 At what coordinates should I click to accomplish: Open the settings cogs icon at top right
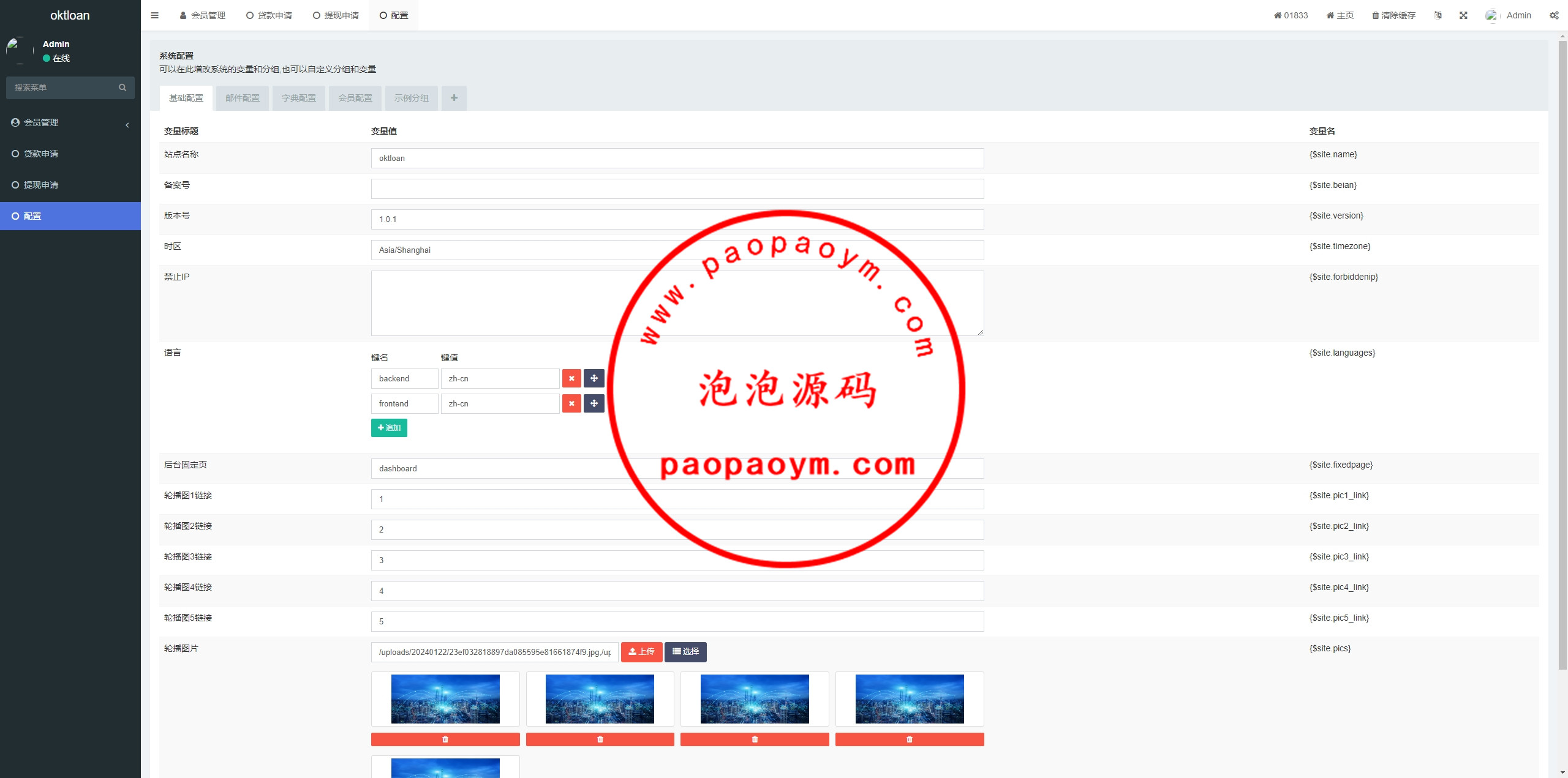coord(1554,15)
